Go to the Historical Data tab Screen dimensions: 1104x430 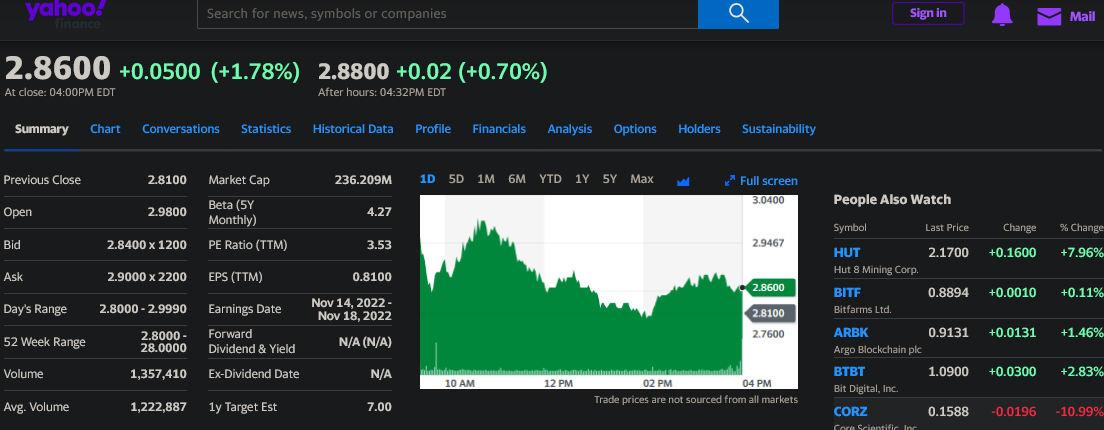tap(353, 129)
